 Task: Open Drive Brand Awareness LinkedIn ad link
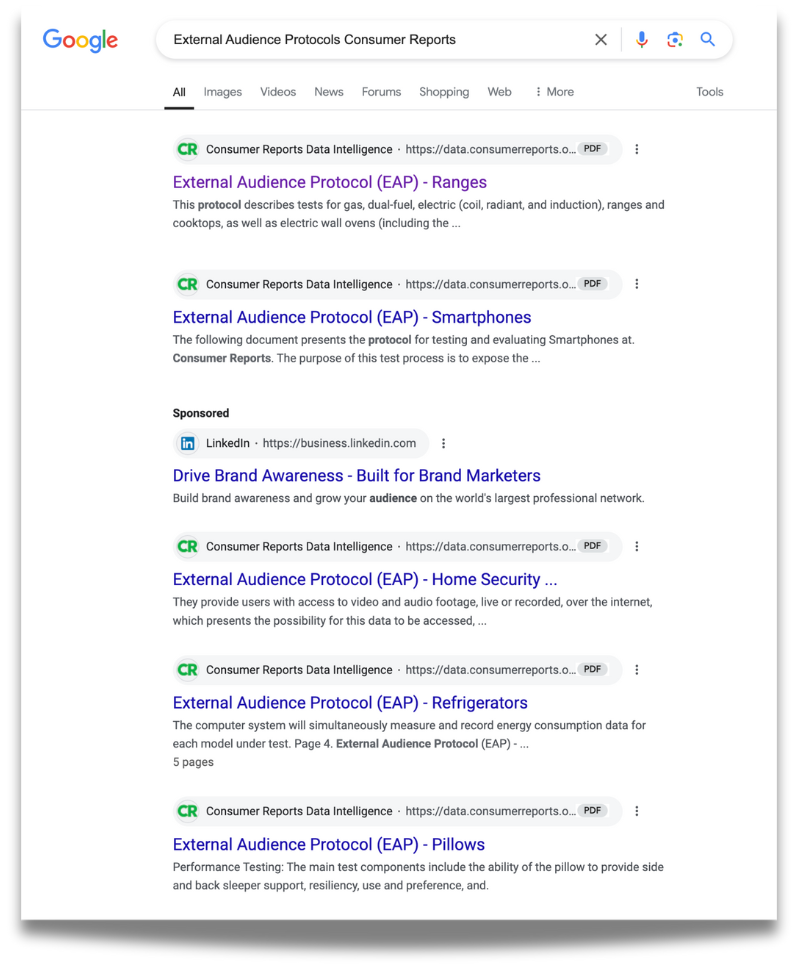pyautogui.click(x=356, y=476)
